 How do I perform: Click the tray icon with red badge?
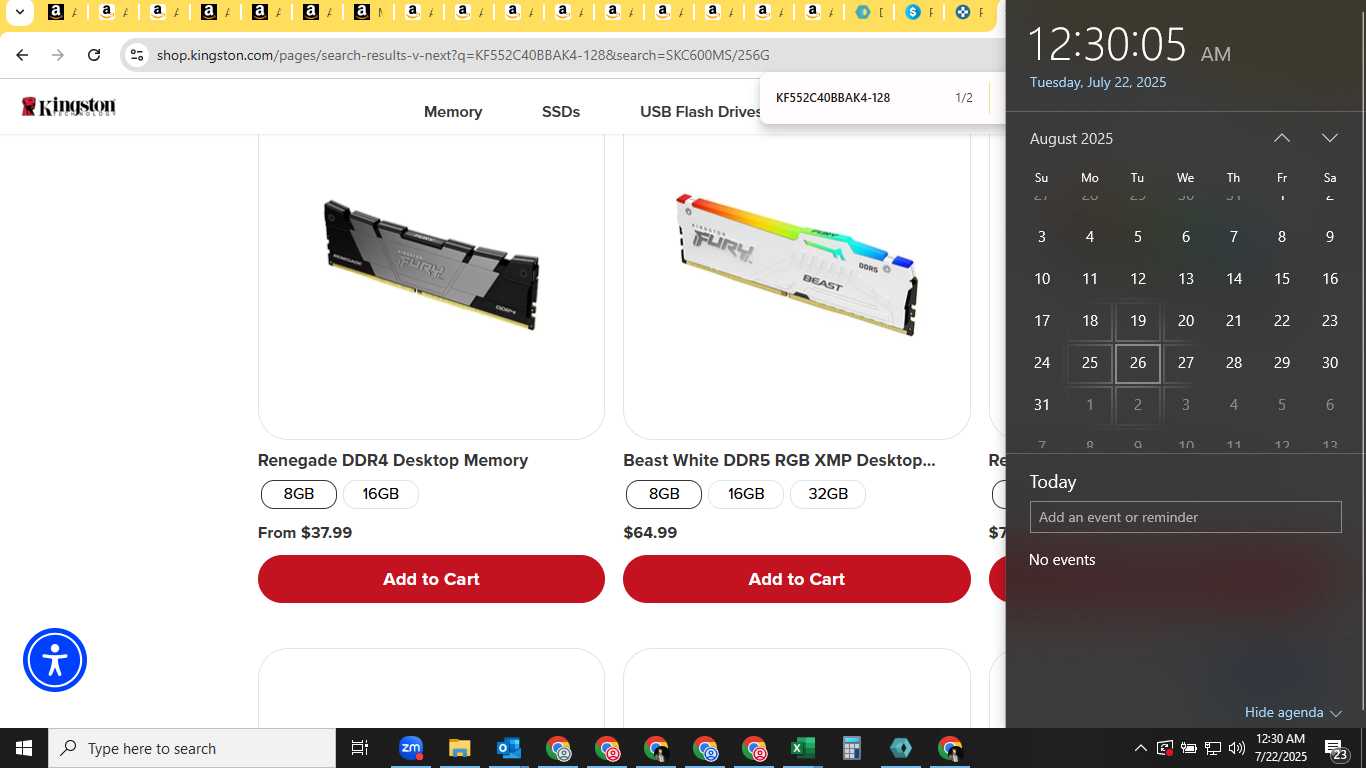(1165, 748)
